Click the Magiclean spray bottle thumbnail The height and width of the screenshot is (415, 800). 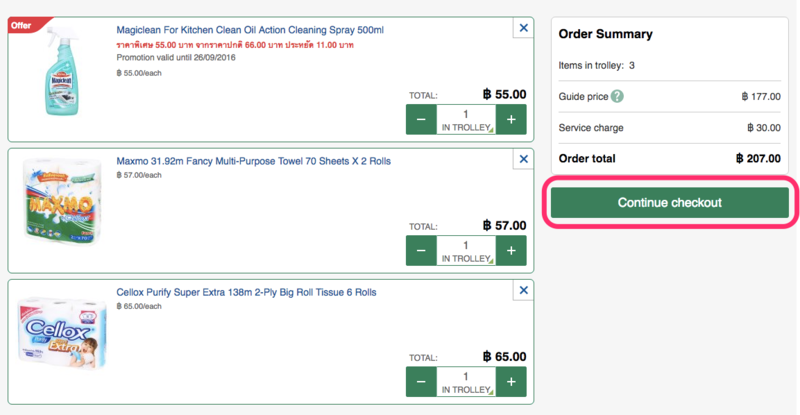[62, 71]
